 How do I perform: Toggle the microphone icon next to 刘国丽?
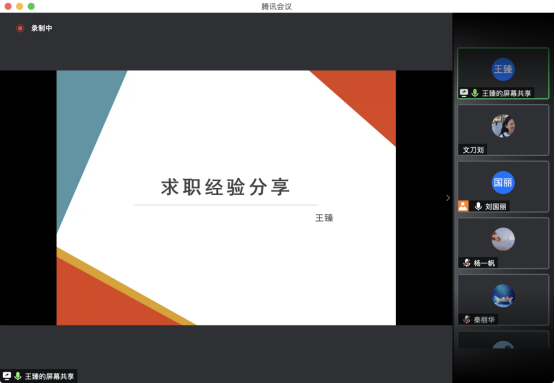click(478, 206)
